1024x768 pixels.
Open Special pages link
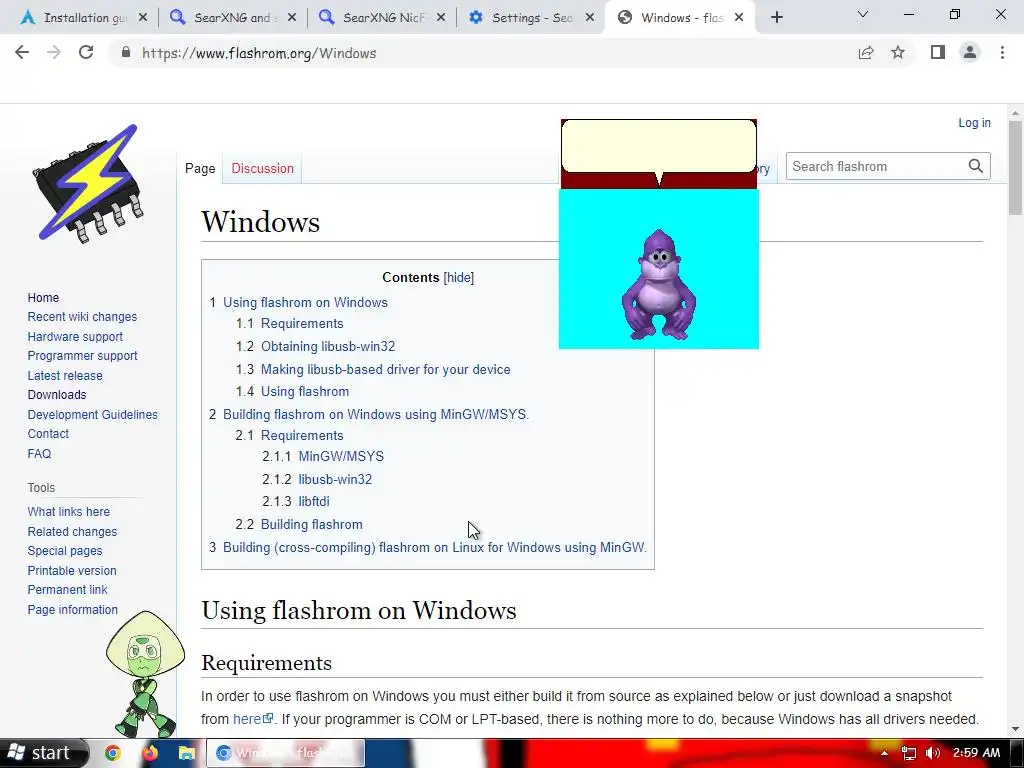pyautogui.click(x=65, y=551)
